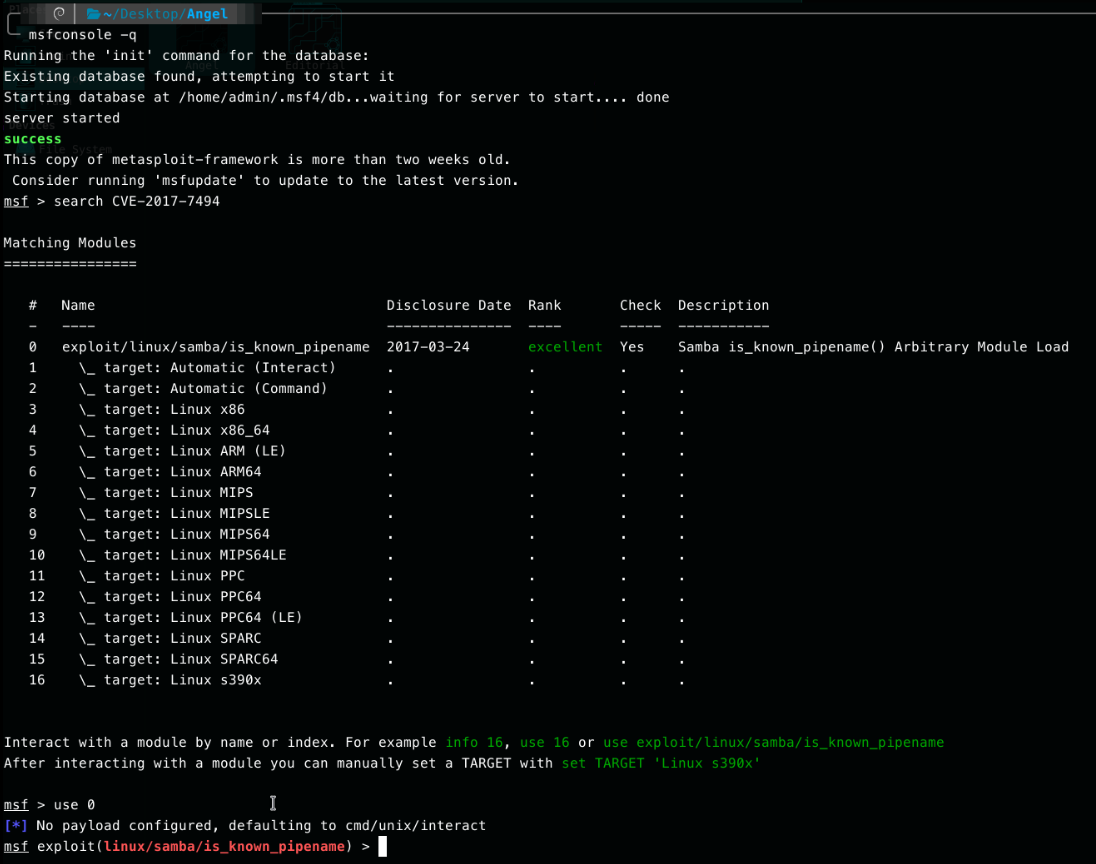The height and width of the screenshot is (864, 1096).
Task: Click the 'search CVE-2017-7494' command
Action: point(137,201)
